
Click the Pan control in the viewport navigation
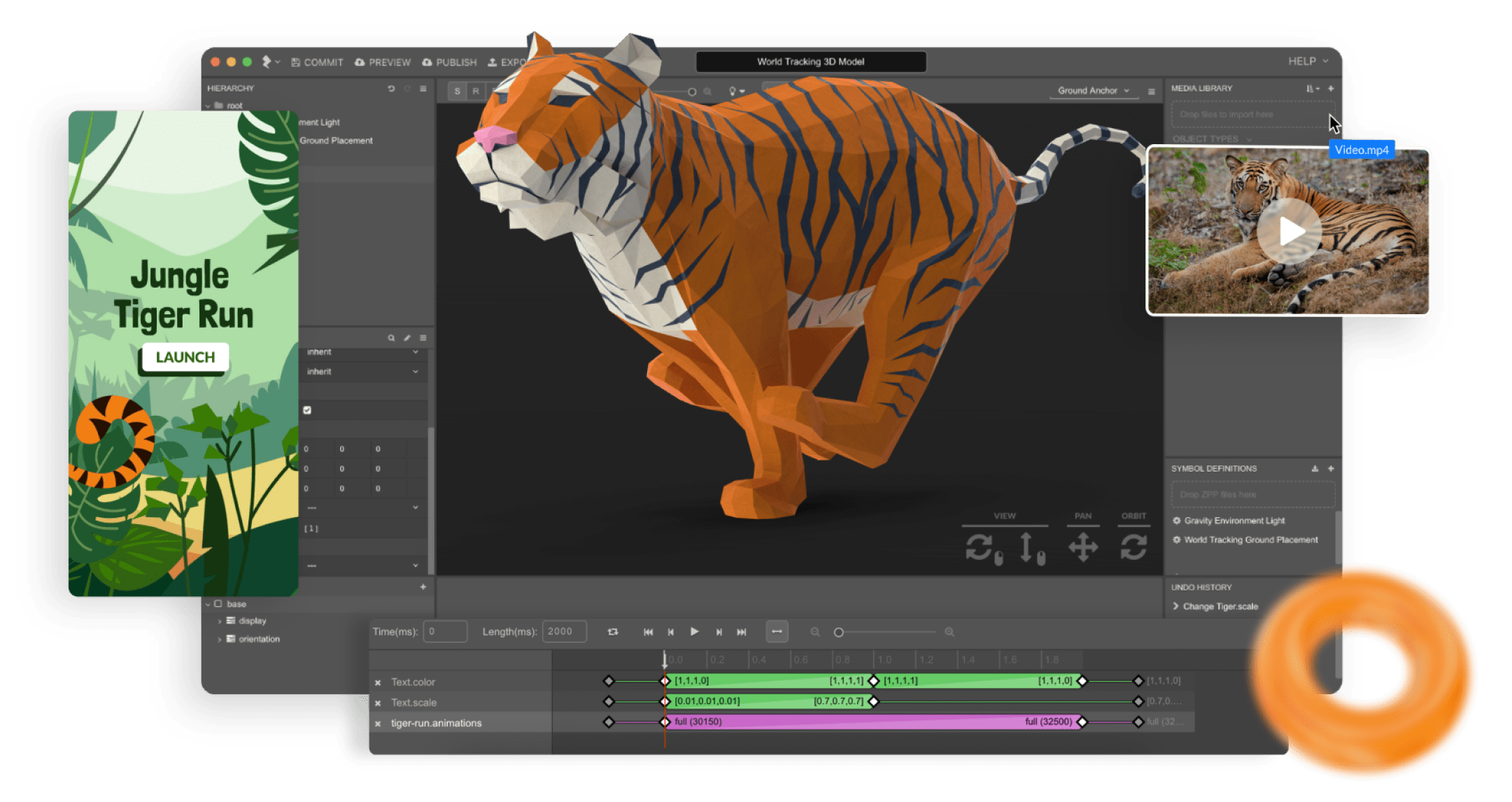click(1082, 547)
